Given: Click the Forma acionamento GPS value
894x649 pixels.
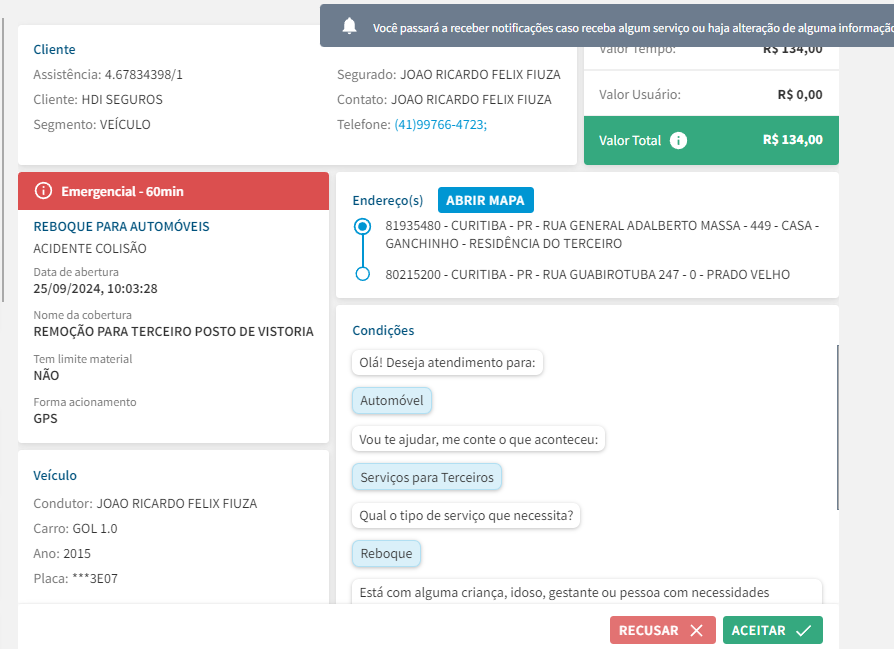Looking at the screenshot, I should tap(46, 419).
